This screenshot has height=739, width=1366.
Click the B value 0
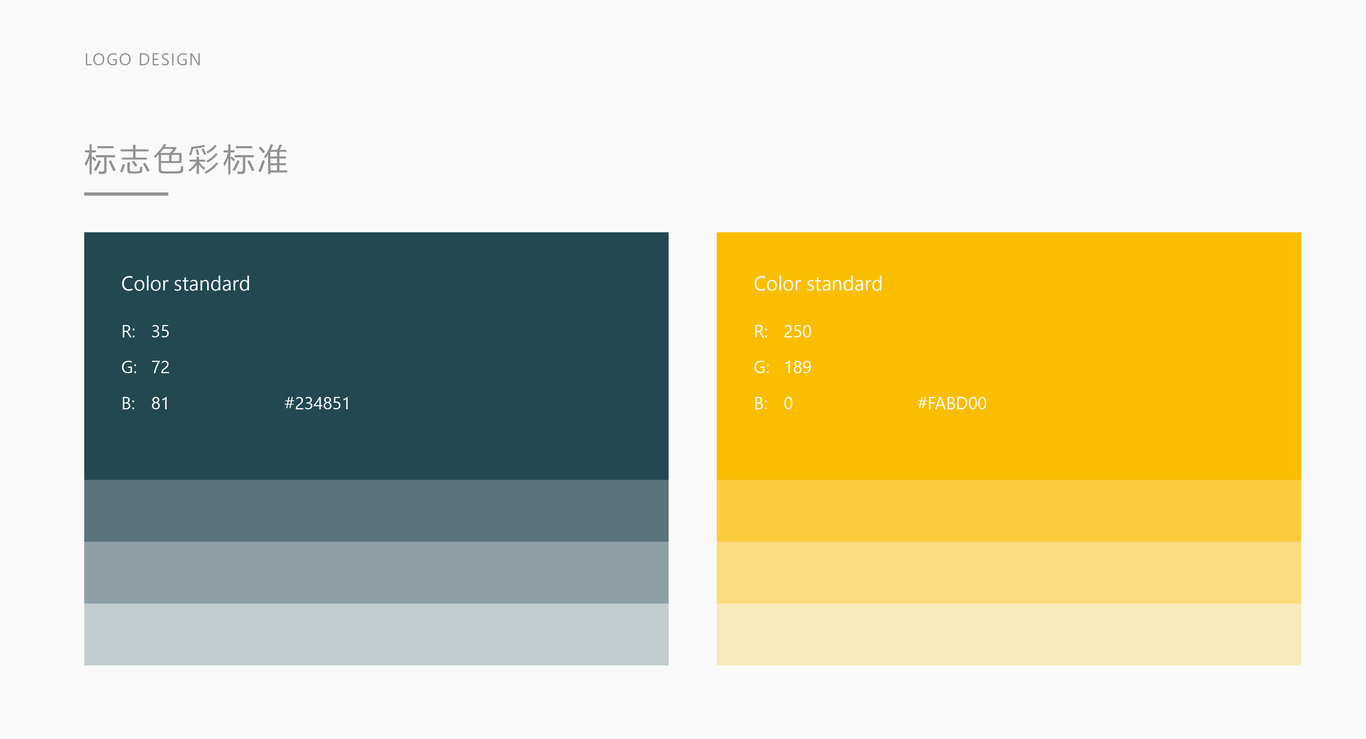click(x=788, y=404)
